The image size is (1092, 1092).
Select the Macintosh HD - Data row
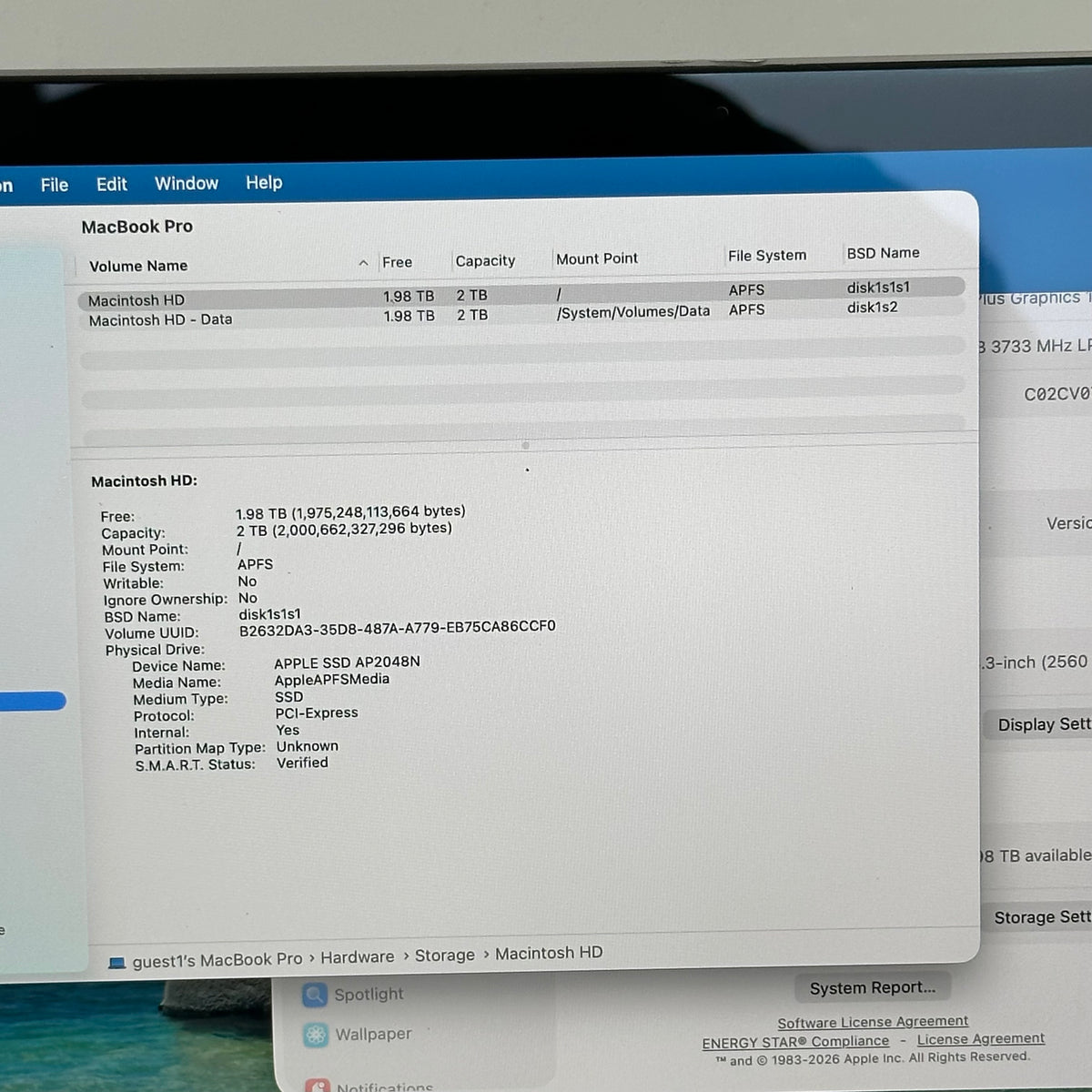522,315
